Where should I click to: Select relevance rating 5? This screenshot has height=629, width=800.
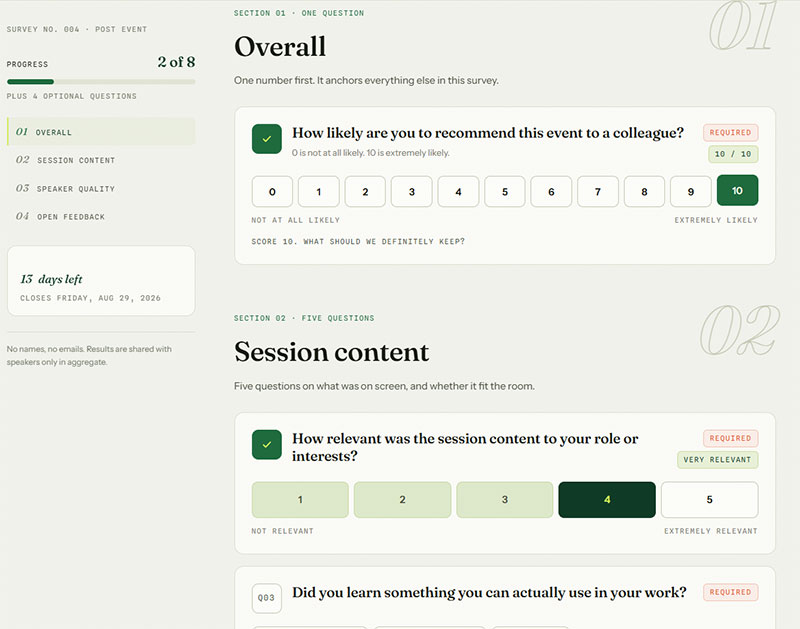tap(709, 499)
